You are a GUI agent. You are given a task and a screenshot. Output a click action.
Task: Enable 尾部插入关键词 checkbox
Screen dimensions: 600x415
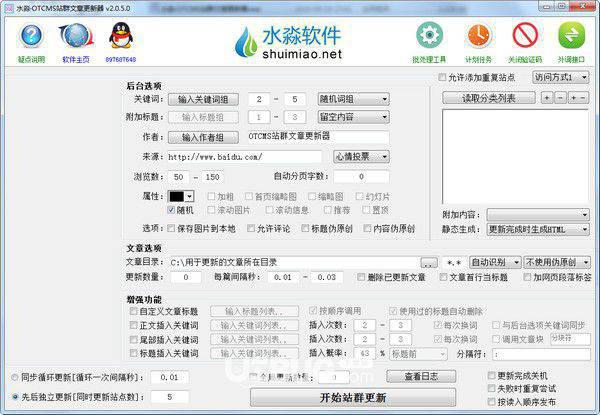(133, 340)
